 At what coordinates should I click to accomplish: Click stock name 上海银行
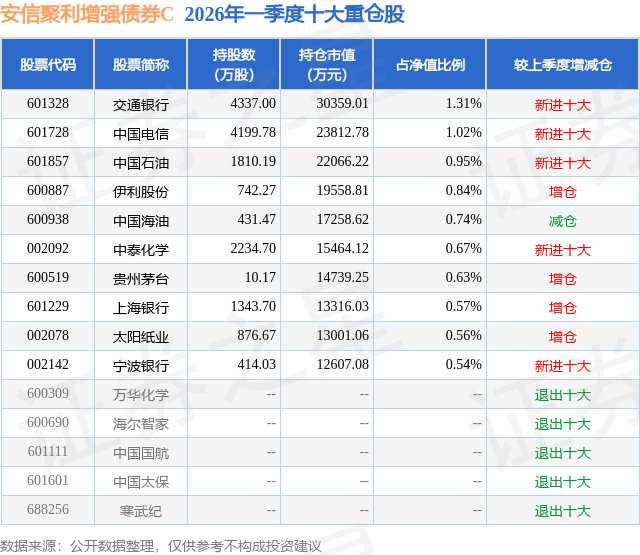(x=141, y=308)
